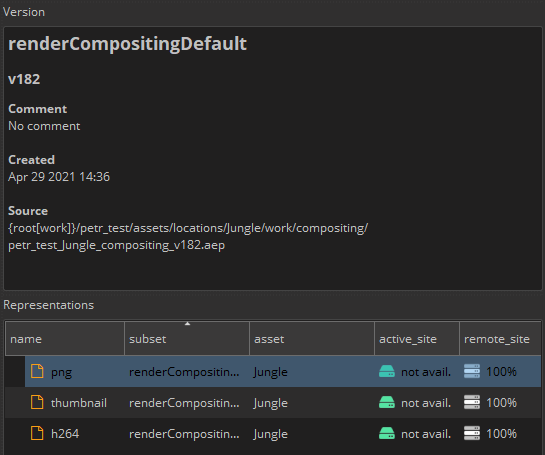Sort by the remote_site column header
Image resolution: width=545 pixels, height=455 pixels.
500,339
